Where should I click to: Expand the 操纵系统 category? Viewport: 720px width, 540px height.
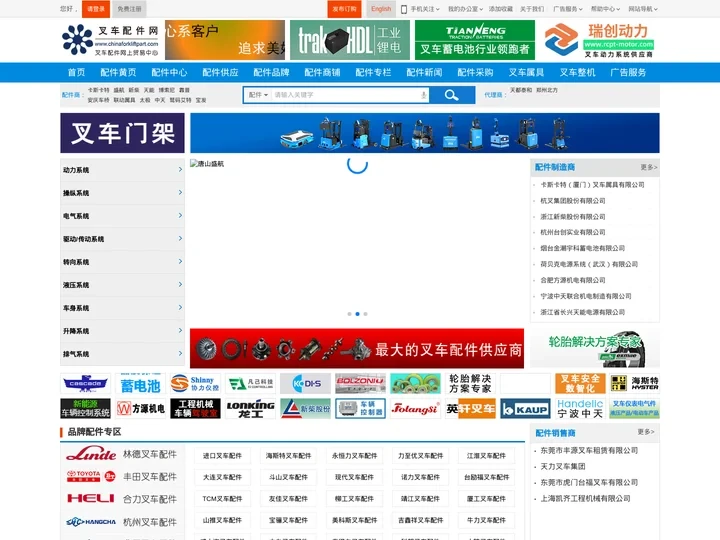(123, 193)
